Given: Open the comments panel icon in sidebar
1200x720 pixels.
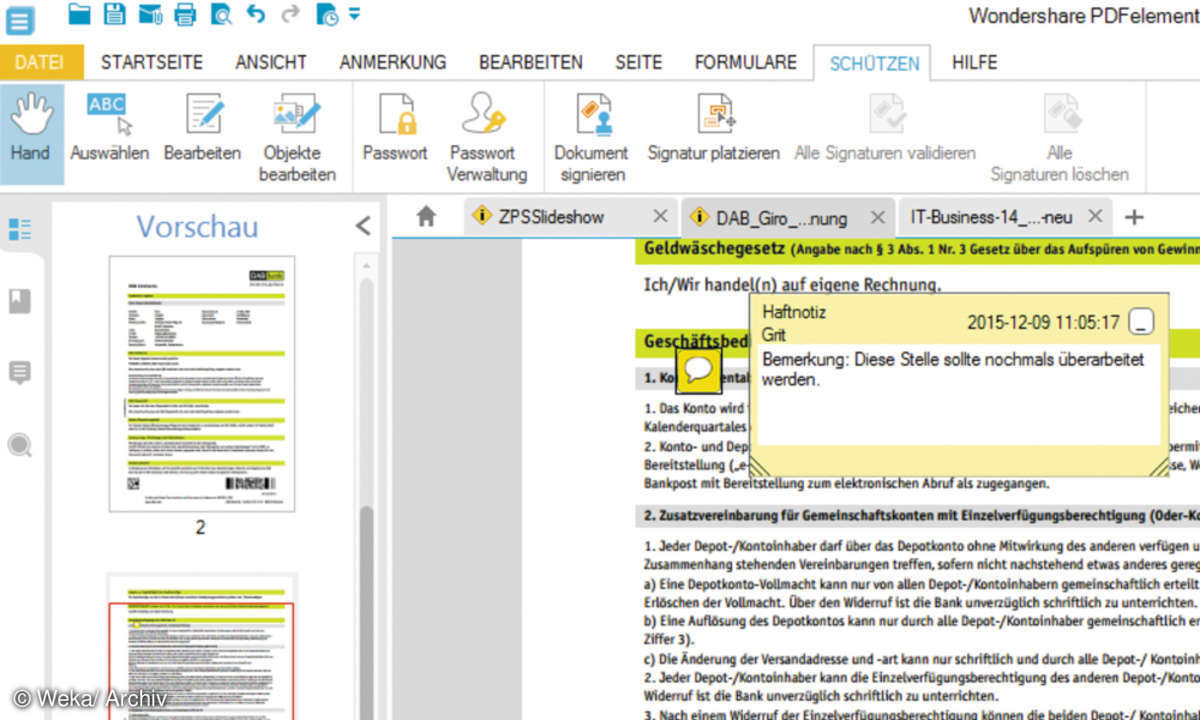Looking at the screenshot, I should coord(20,373).
